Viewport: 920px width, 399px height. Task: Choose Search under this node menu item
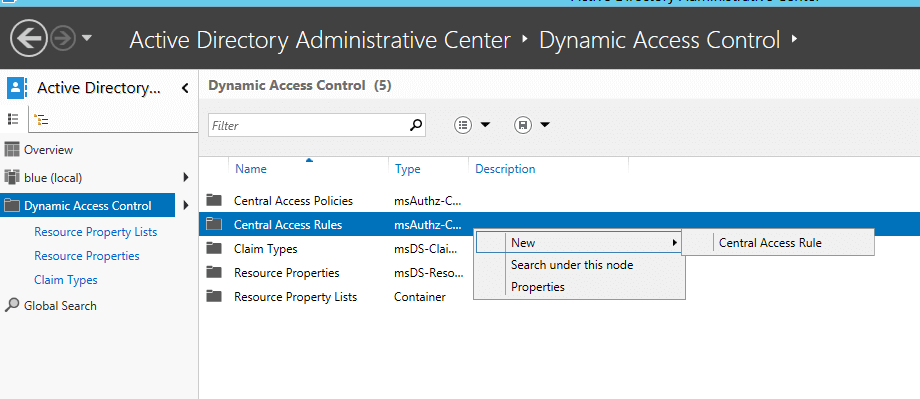click(x=579, y=265)
